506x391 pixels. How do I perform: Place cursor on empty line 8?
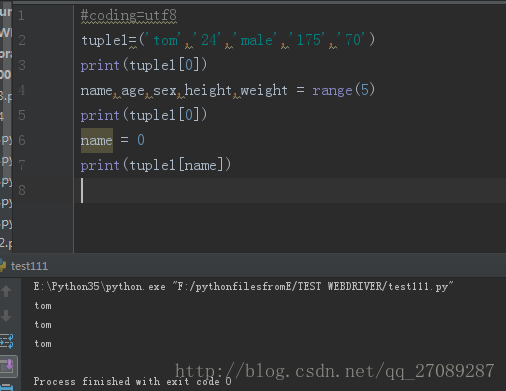pyautogui.click(x=290, y=190)
